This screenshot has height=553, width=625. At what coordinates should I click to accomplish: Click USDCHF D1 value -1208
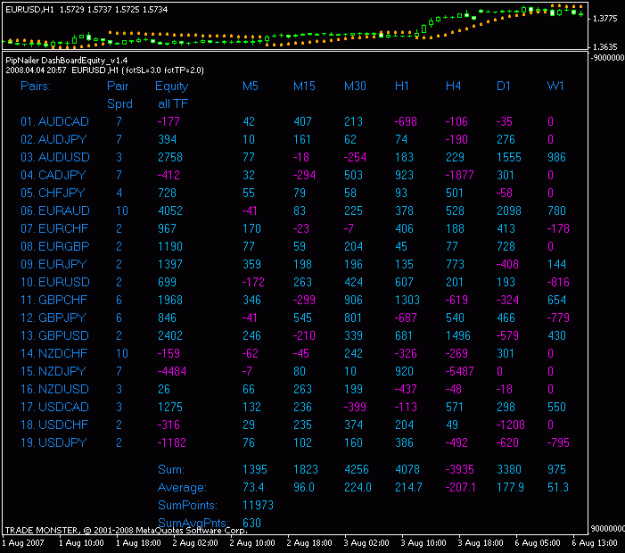pyautogui.click(x=511, y=425)
